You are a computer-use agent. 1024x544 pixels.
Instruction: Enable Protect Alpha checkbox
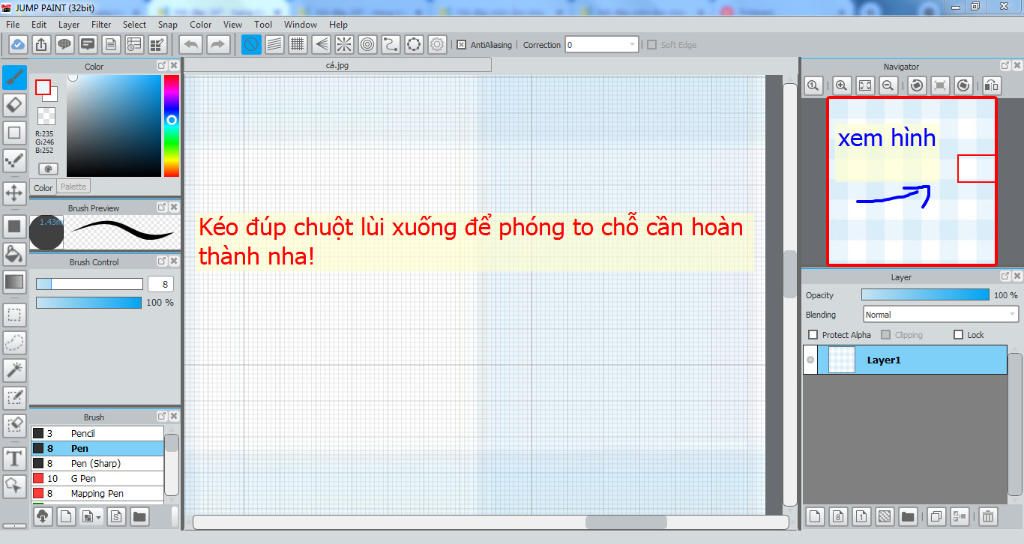click(813, 334)
